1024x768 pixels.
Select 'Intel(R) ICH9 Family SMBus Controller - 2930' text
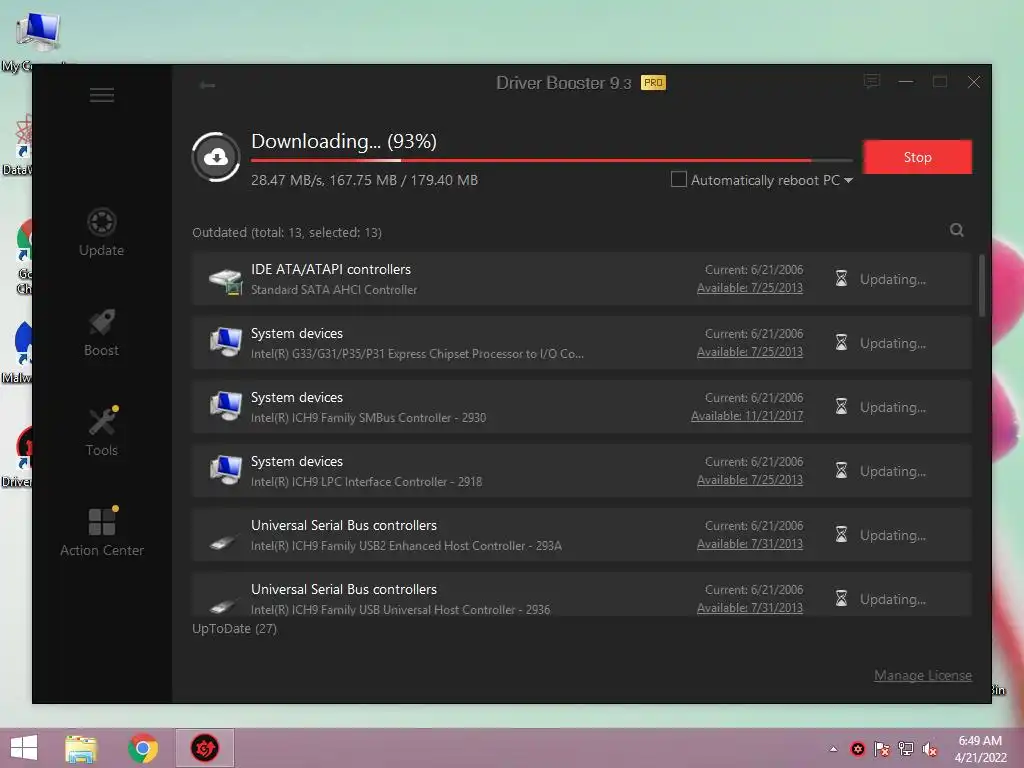(x=368, y=418)
